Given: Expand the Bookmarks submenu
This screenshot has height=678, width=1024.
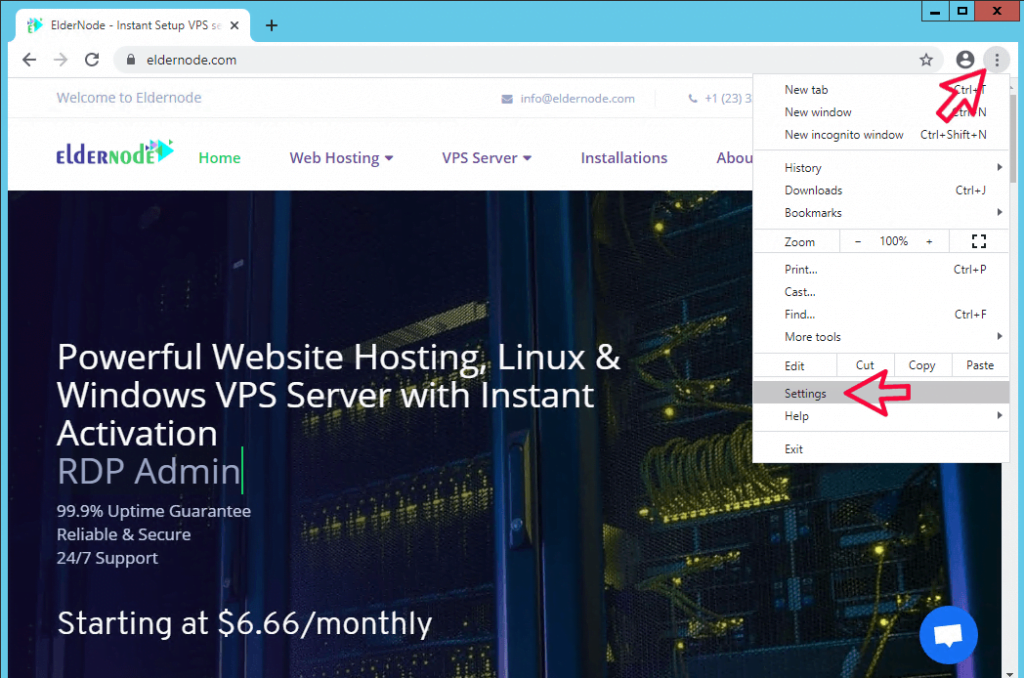Looking at the screenshot, I should (813, 213).
